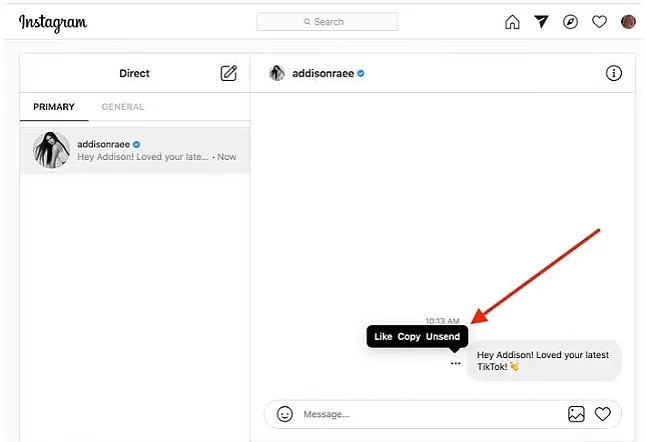The width and height of the screenshot is (646, 442).
Task: Open Activity heart icon in top bar
Action: (599, 22)
